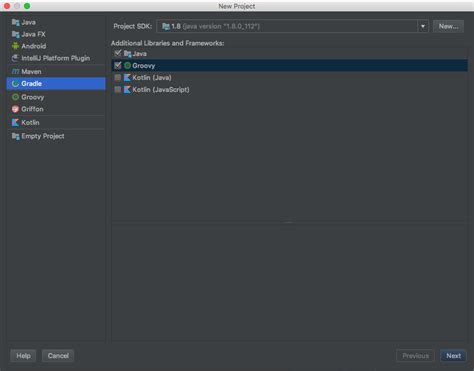Enable the Kotlin (Java) checkbox
This screenshot has width=474, height=371.
coord(118,78)
